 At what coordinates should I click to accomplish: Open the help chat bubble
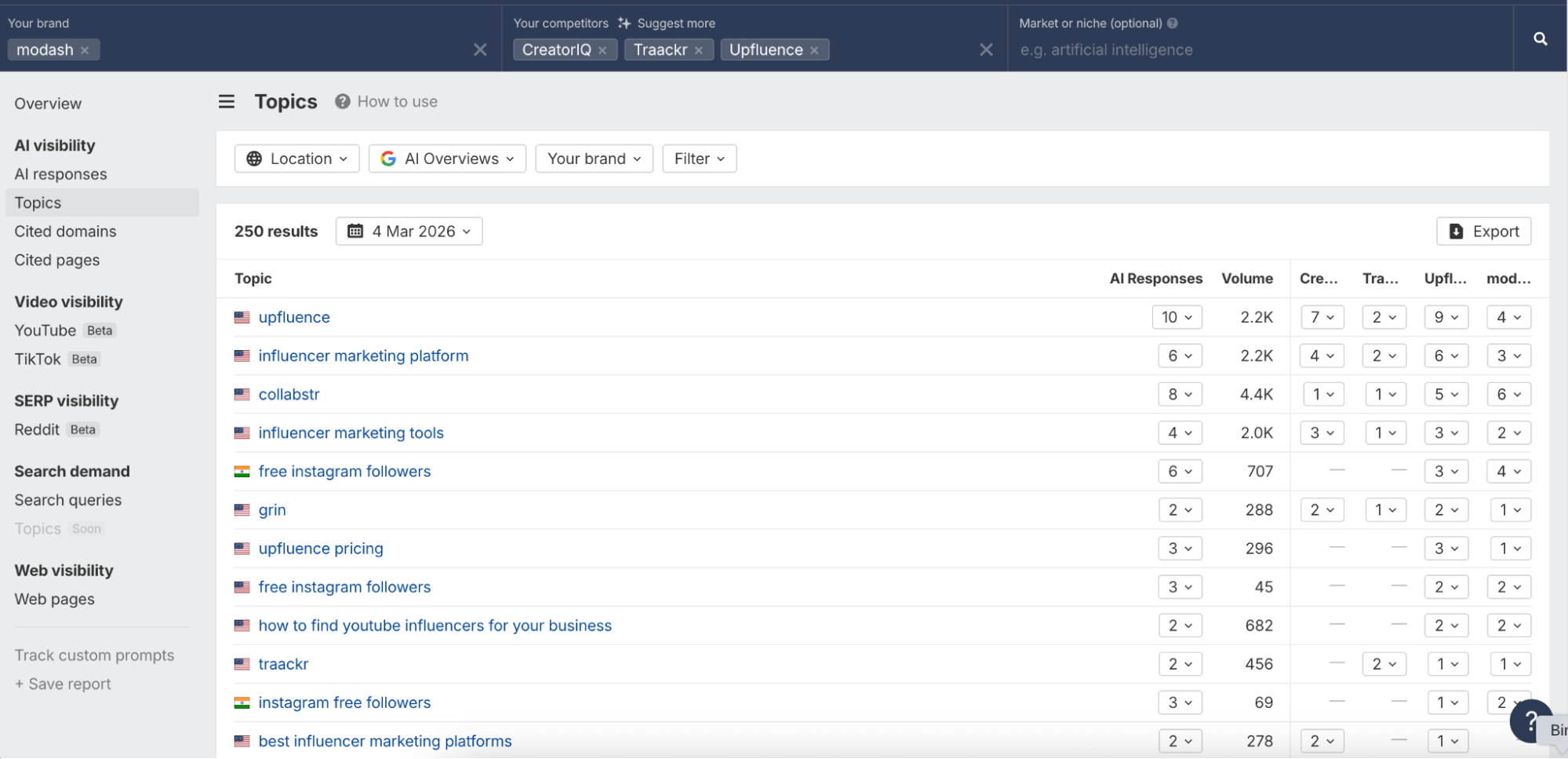click(x=1530, y=722)
